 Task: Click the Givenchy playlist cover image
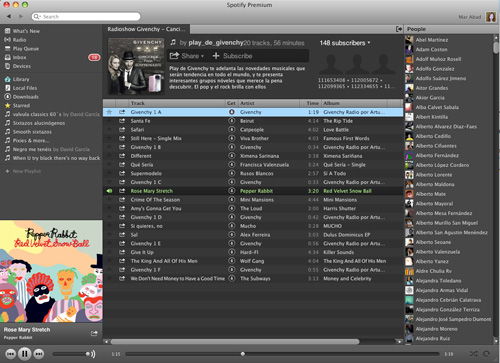click(x=136, y=66)
